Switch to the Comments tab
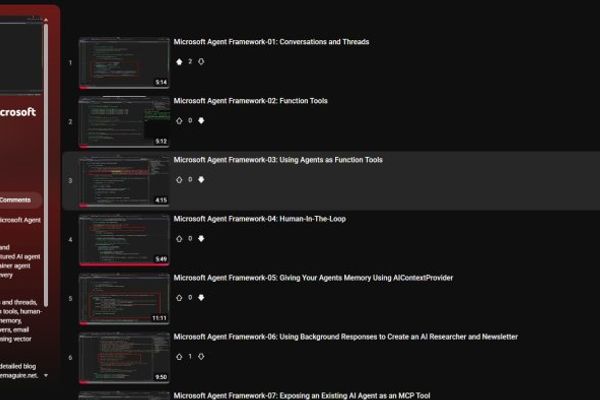 pyautogui.click(x=20, y=200)
